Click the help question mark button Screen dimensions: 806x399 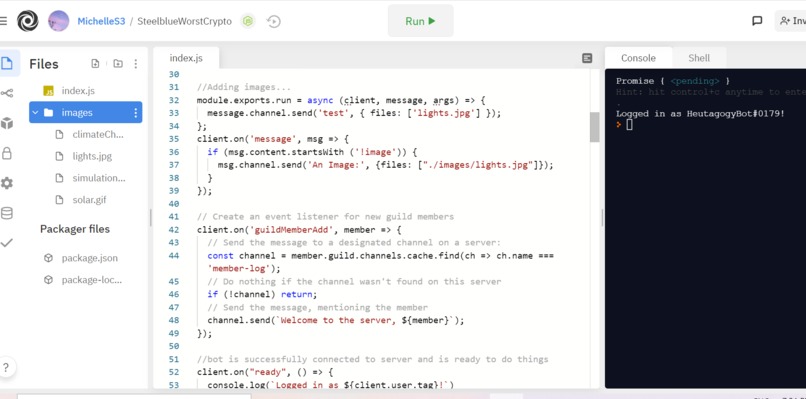point(6,368)
